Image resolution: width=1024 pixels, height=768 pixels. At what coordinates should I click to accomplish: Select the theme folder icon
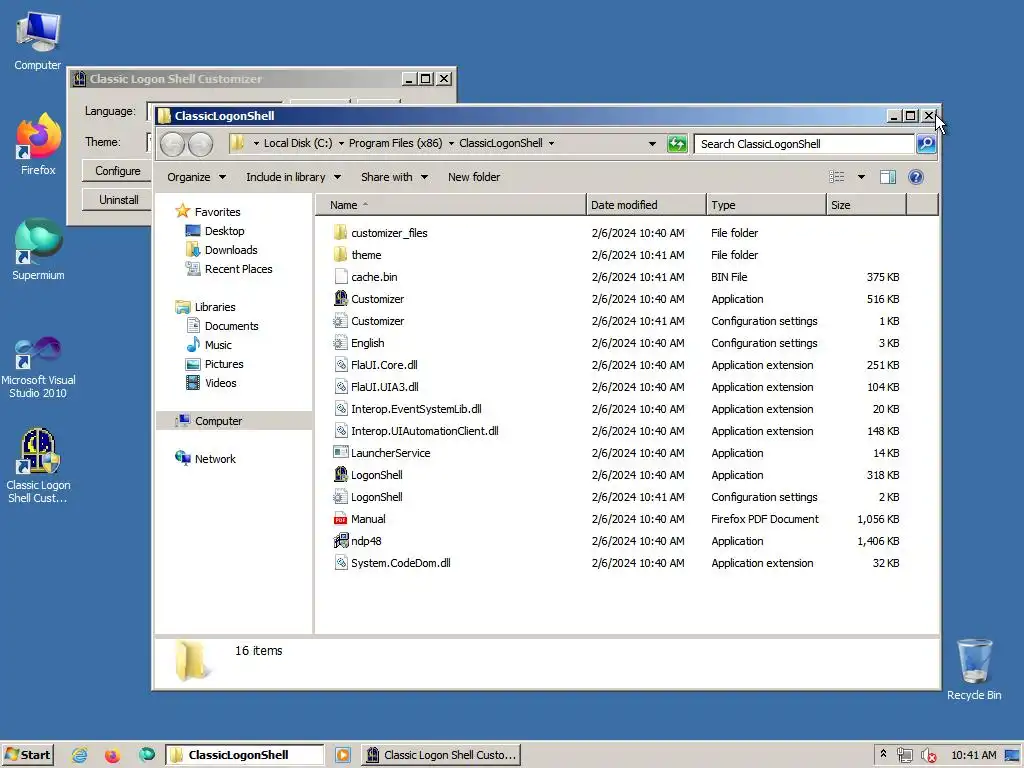(340, 255)
